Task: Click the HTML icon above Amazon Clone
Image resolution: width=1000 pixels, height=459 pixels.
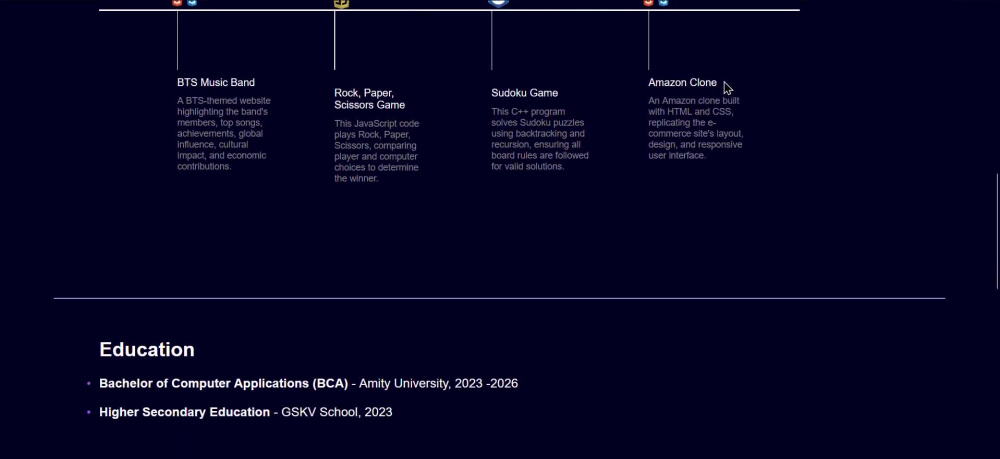Action: 649,3
